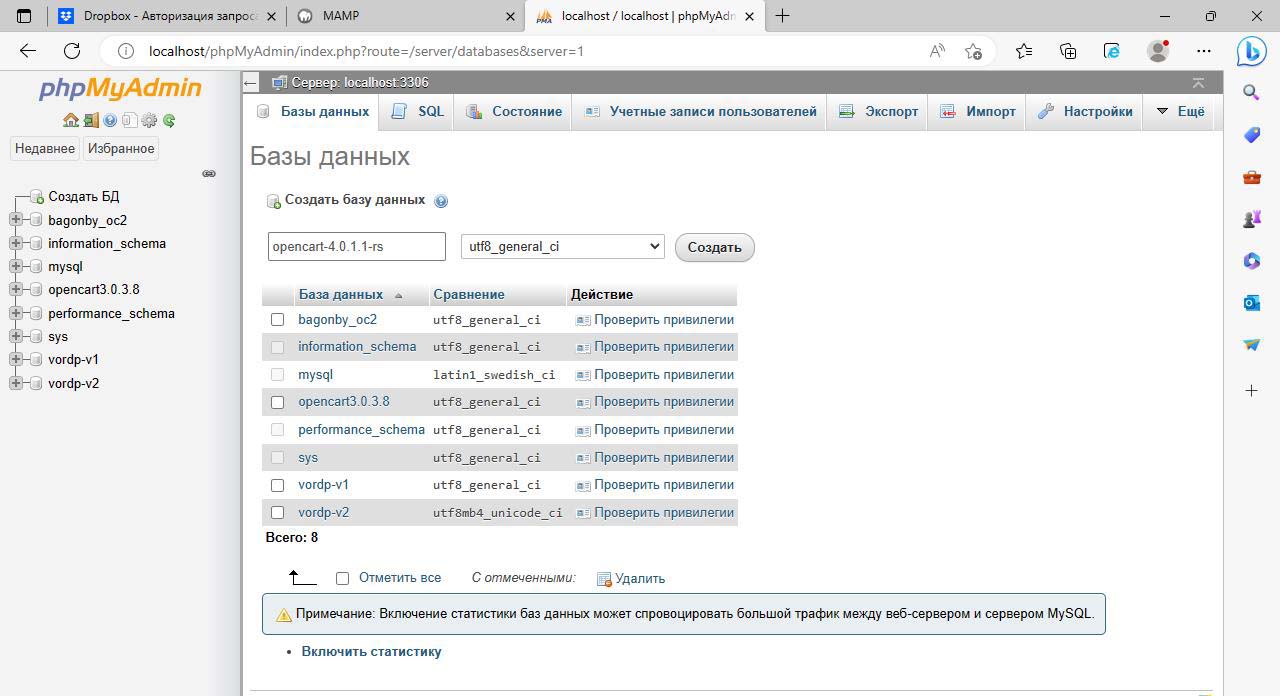Open the Ещё dropdown menu tab
The width and height of the screenshot is (1280, 696).
pos(1180,112)
